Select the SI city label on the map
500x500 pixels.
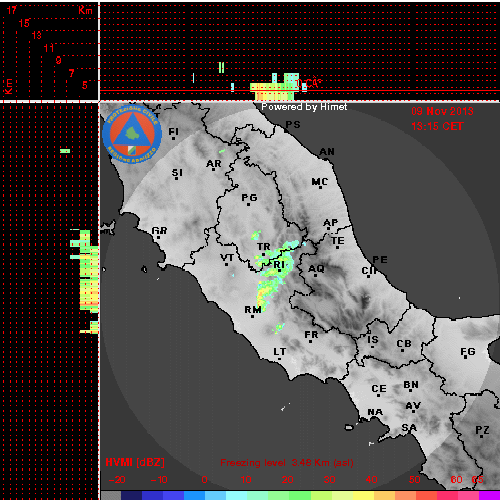pos(177,173)
